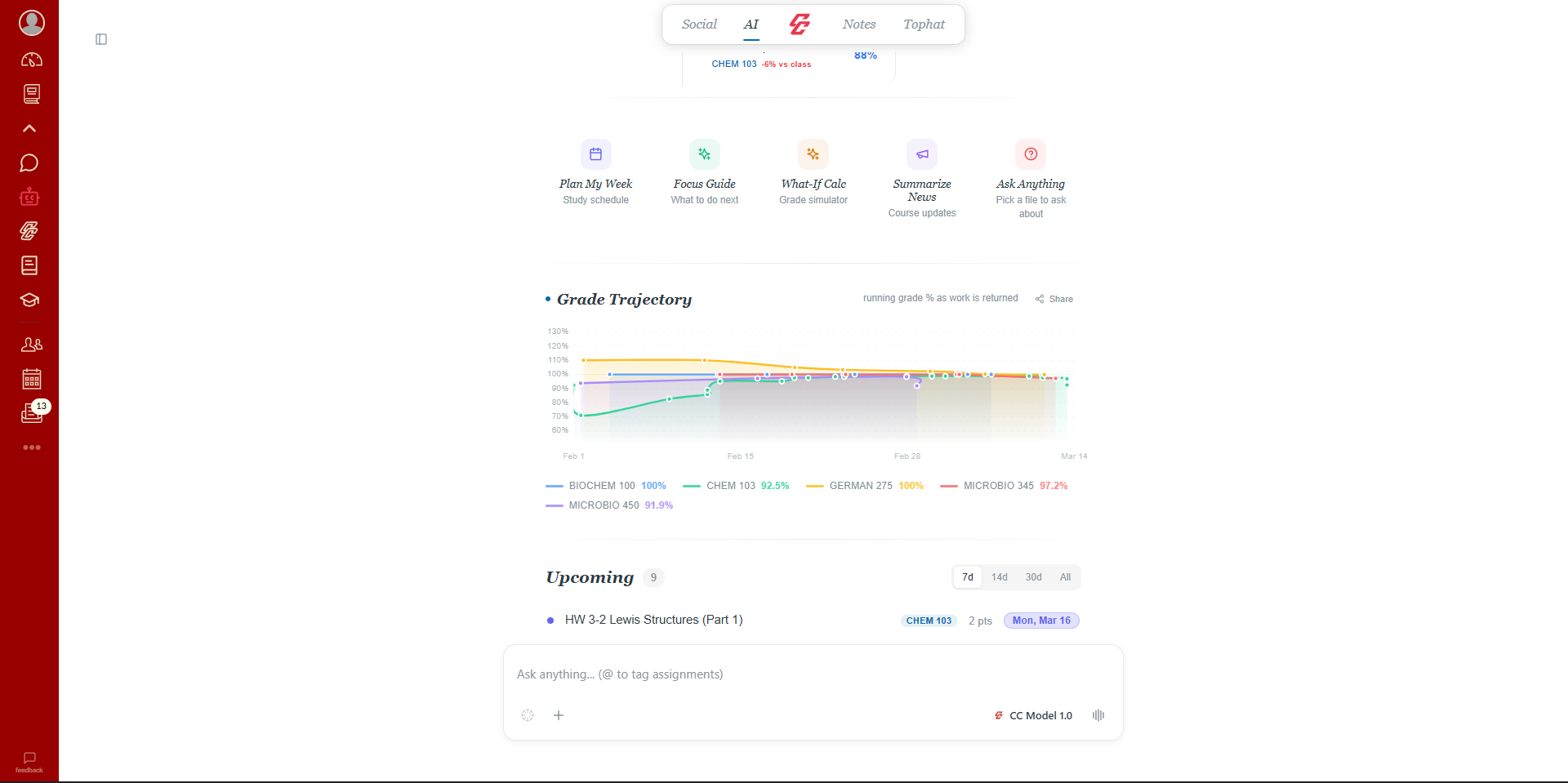This screenshot has height=783, width=1568.
Task: Open the inbox icon showing 13 notifications
Action: tap(31, 413)
